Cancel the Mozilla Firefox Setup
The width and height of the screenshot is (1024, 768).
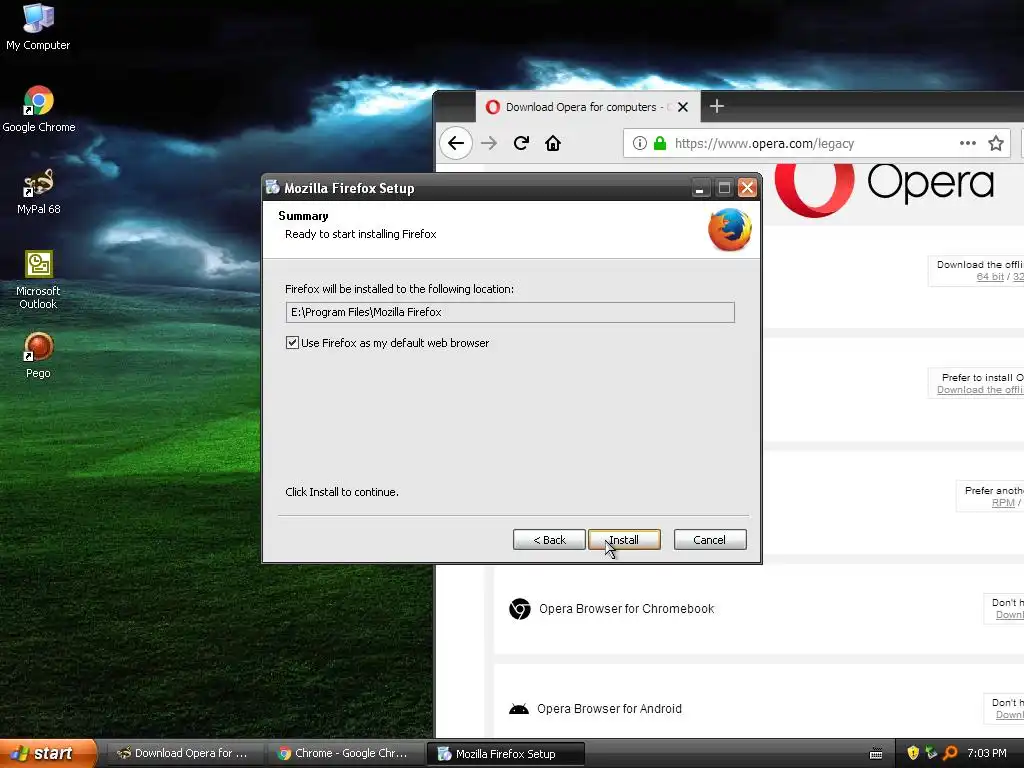(x=710, y=540)
